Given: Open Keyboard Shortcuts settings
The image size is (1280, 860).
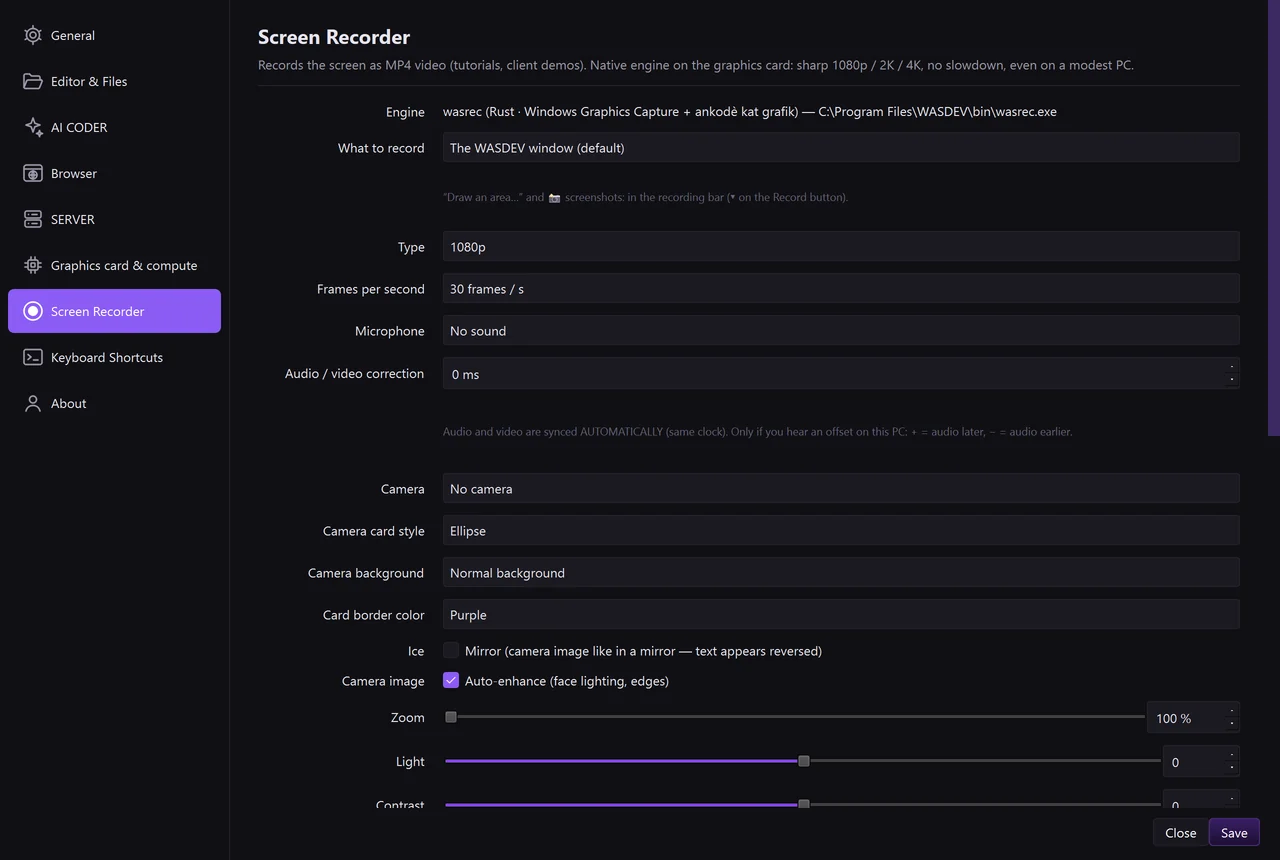Looking at the screenshot, I should [x=114, y=357].
